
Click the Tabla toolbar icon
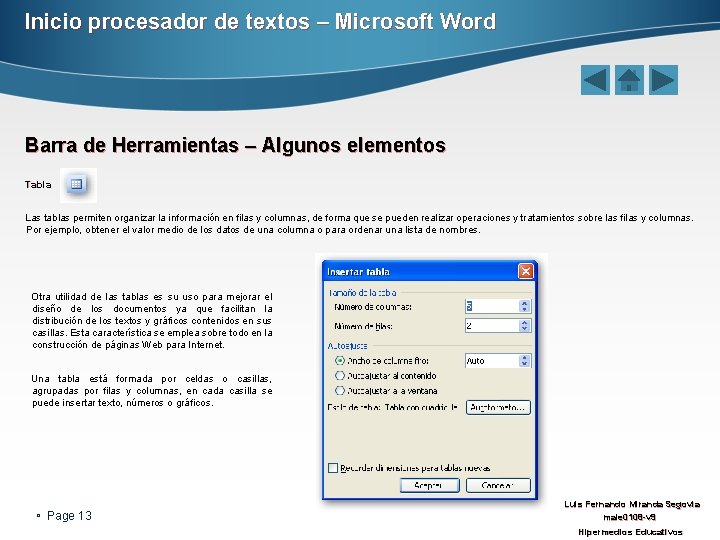78,185
